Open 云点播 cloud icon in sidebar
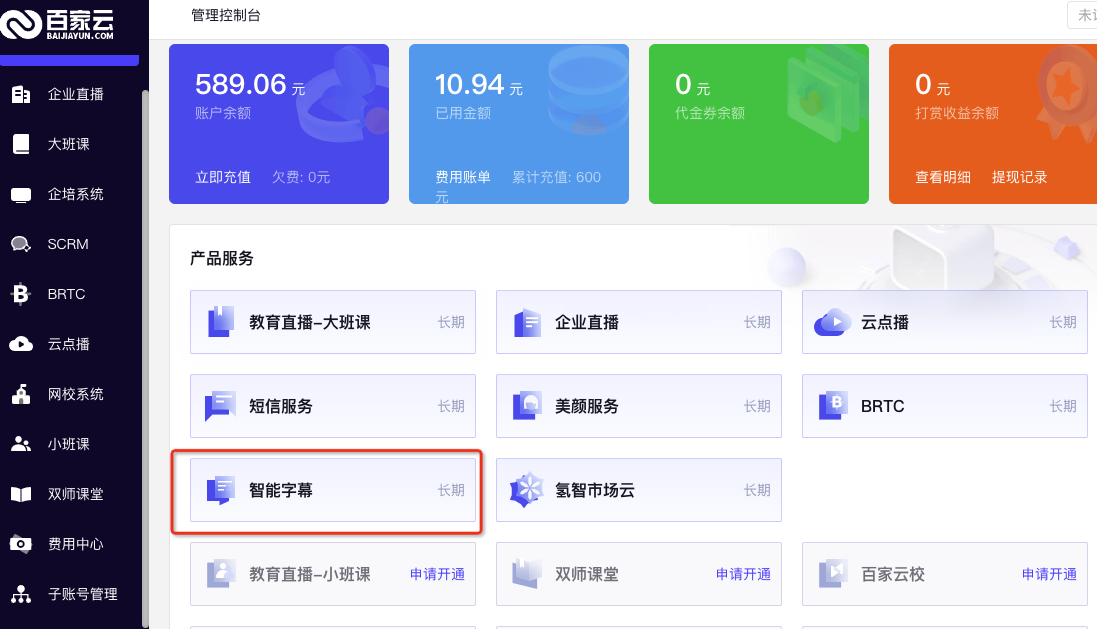Image resolution: width=1097 pixels, height=629 pixels. click(21, 344)
